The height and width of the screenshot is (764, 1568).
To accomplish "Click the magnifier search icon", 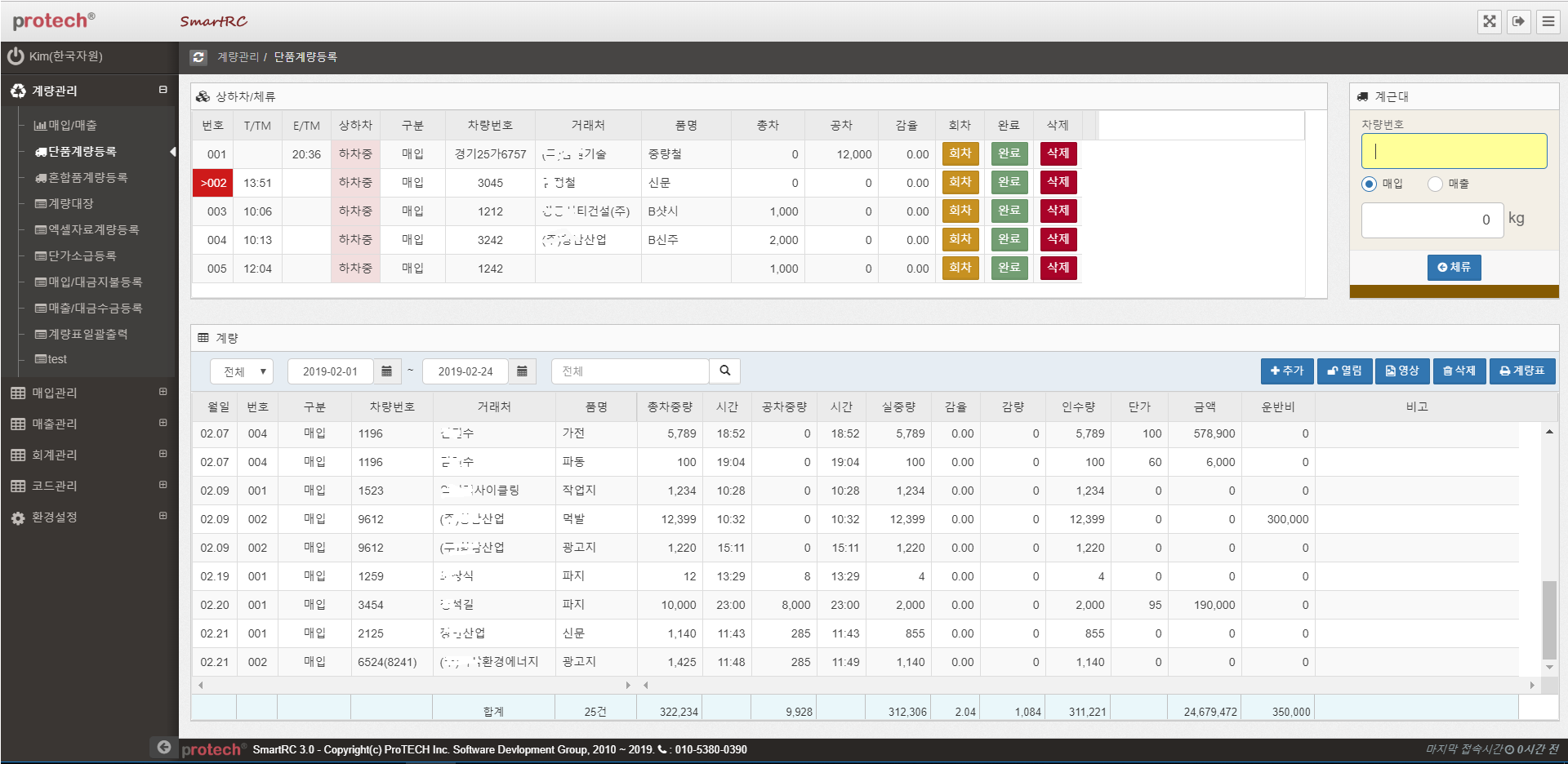I will 724,371.
